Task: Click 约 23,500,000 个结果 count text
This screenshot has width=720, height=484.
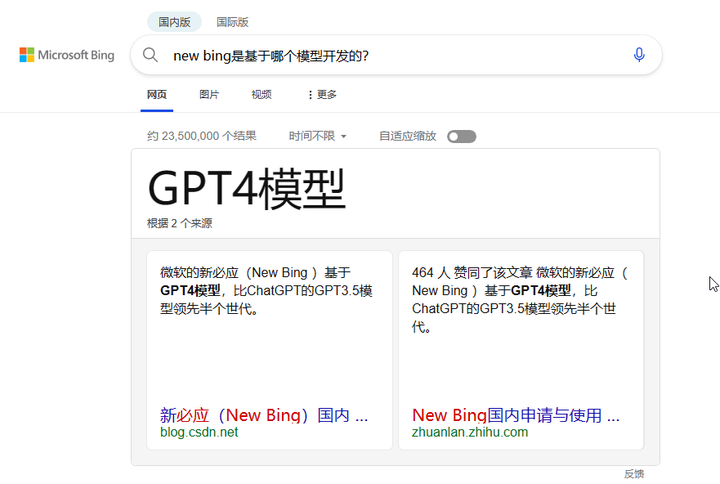Action: pyautogui.click(x=202, y=136)
